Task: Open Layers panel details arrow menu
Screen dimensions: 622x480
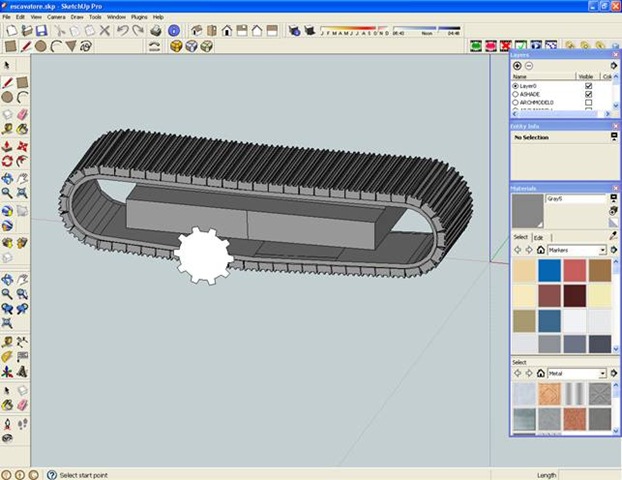Action: coord(614,66)
